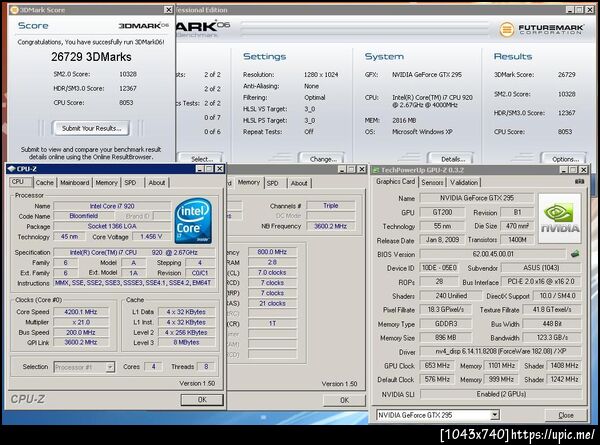Switch to the Memory tab in front CPU-Z window

[106, 183]
